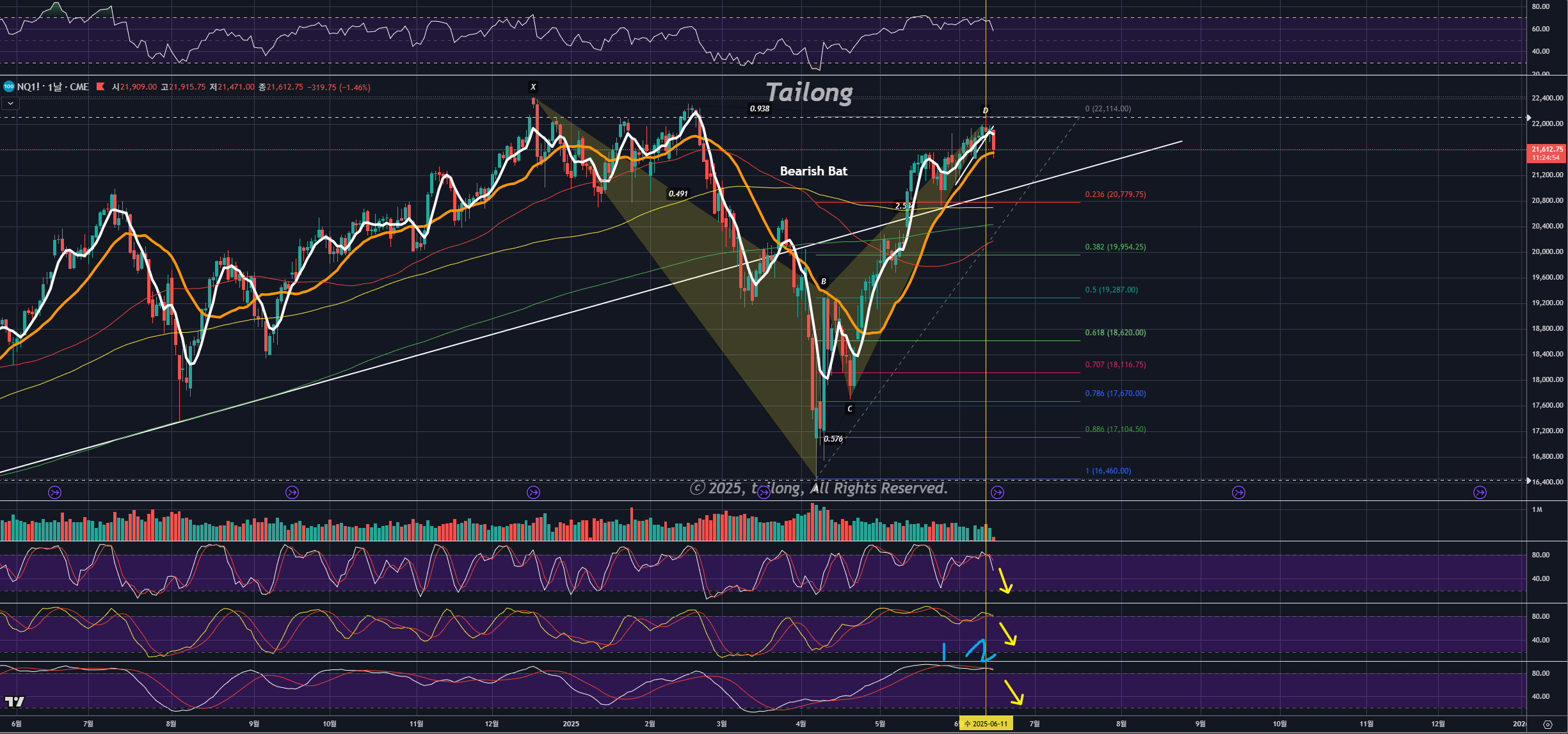This screenshot has width=1568, height=734.
Task: Click the rightmost purple rollover marker icon
Action: click(x=1480, y=492)
